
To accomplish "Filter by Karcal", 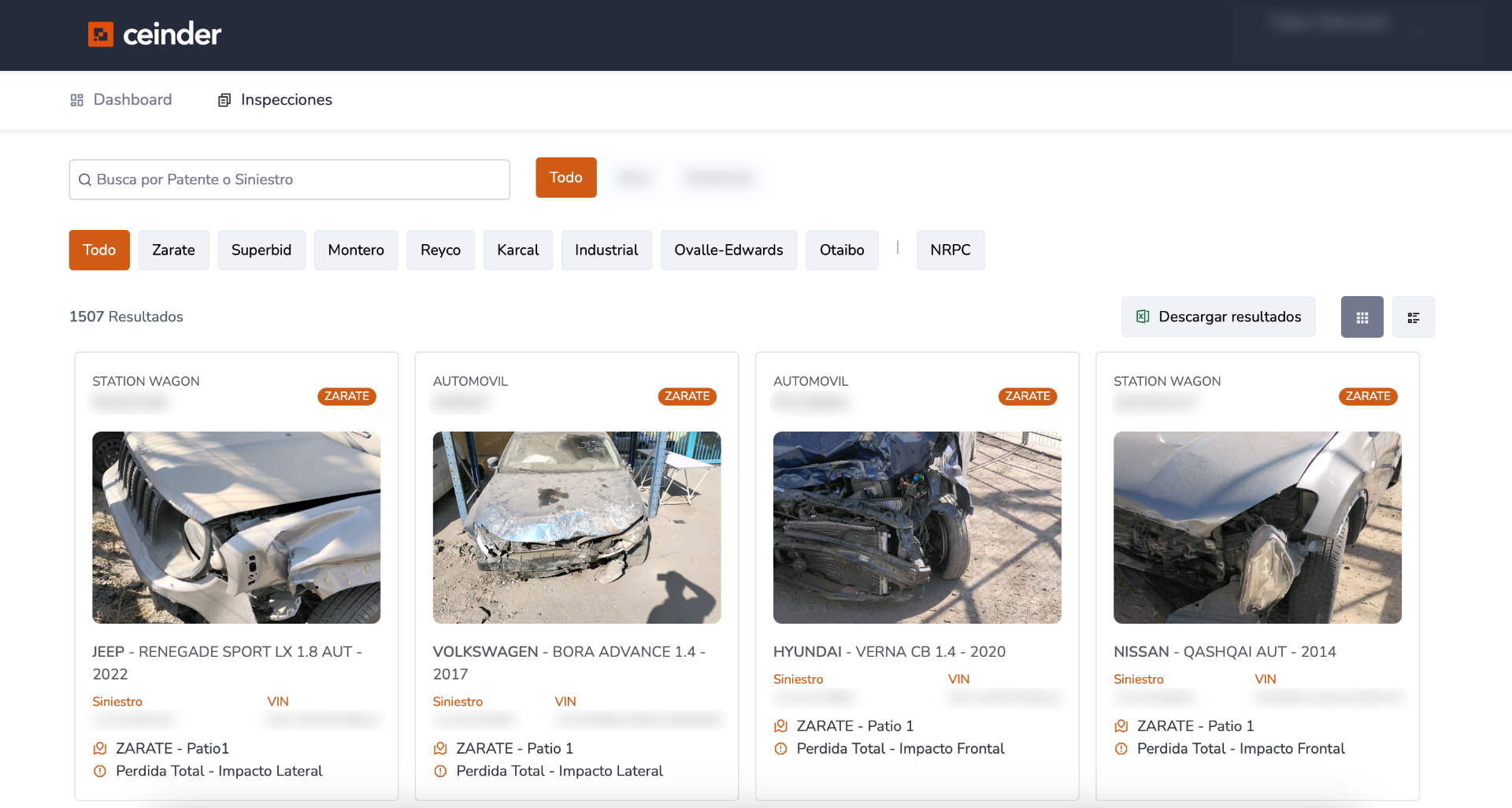I will pyautogui.click(x=518, y=250).
